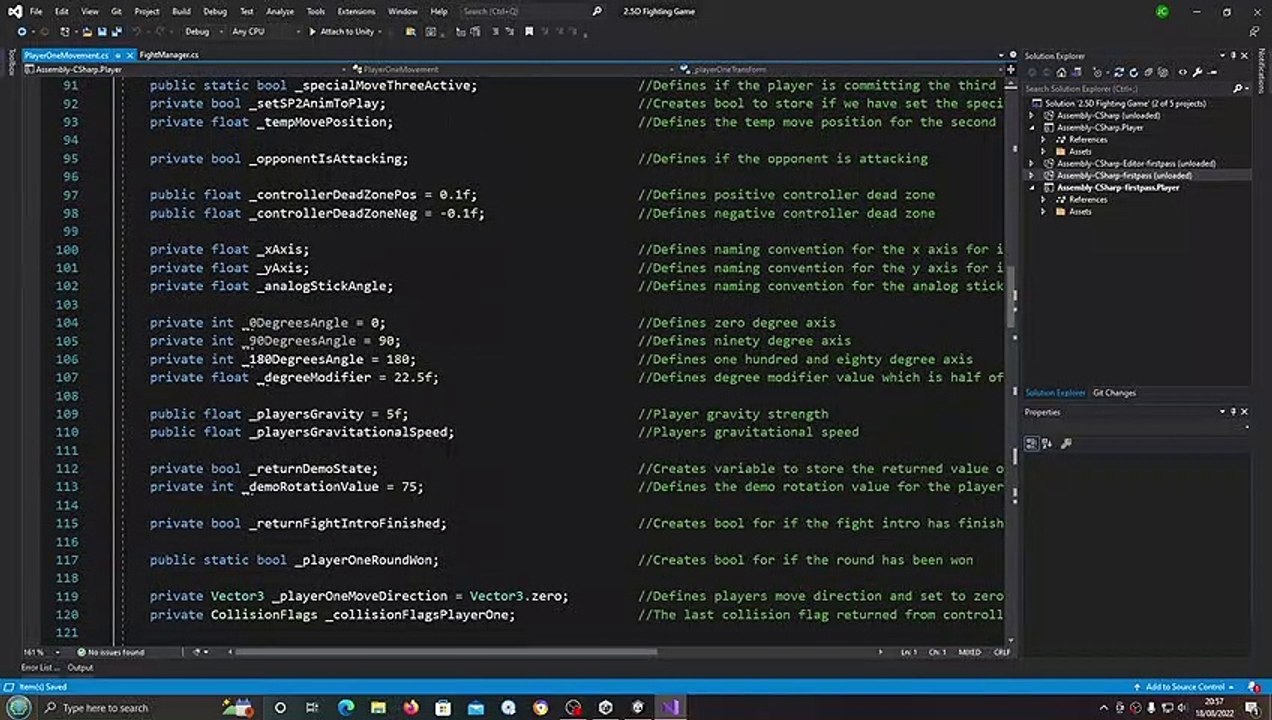Click the MIXED tabs indicator in status bar
The image size is (1272, 720).
(x=969, y=652)
